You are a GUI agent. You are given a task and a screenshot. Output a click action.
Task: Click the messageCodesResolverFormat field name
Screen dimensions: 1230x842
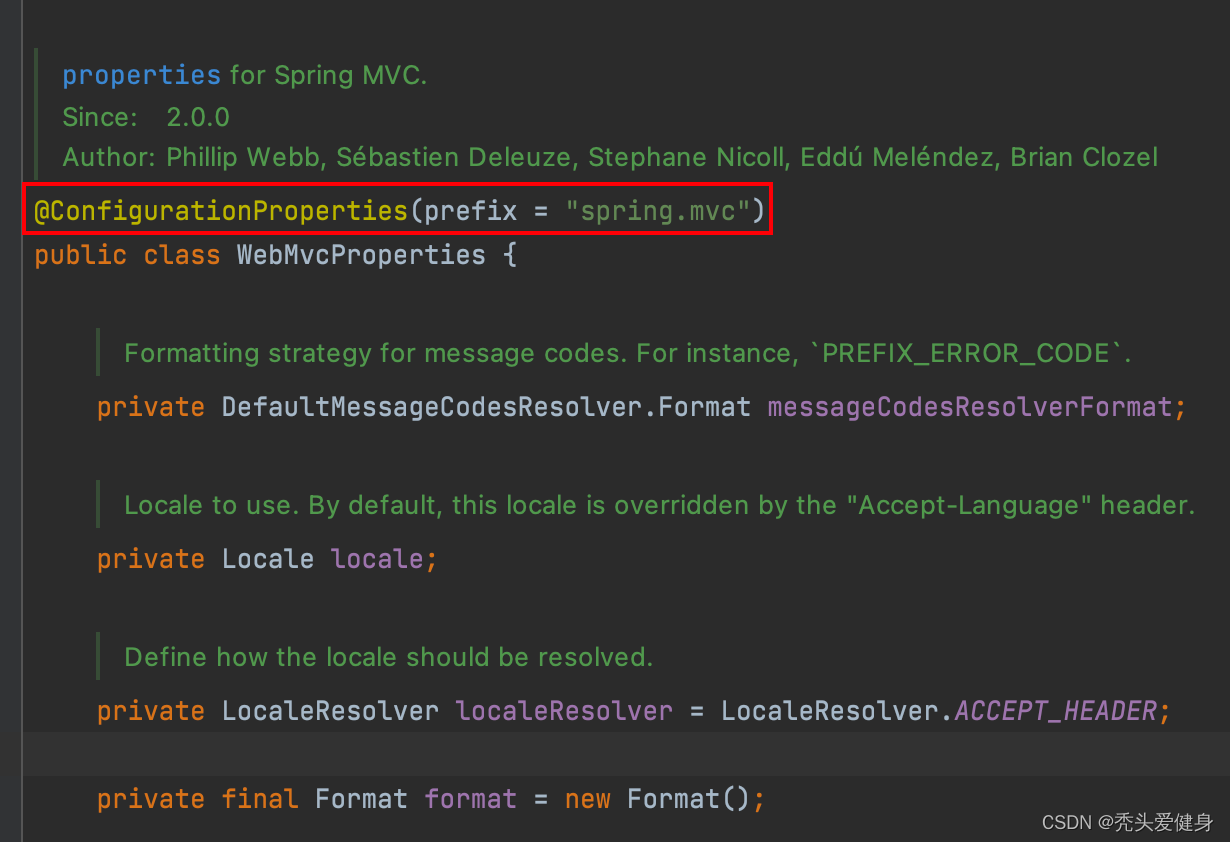tap(968, 407)
